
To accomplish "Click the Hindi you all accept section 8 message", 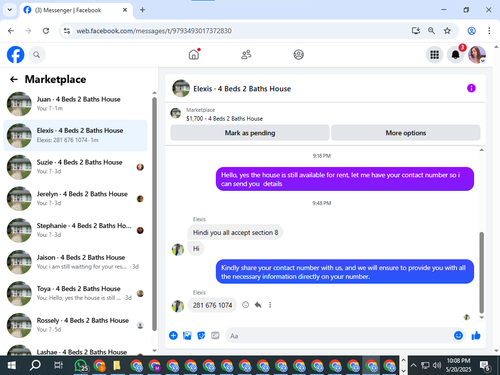I will tap(235, 232).
